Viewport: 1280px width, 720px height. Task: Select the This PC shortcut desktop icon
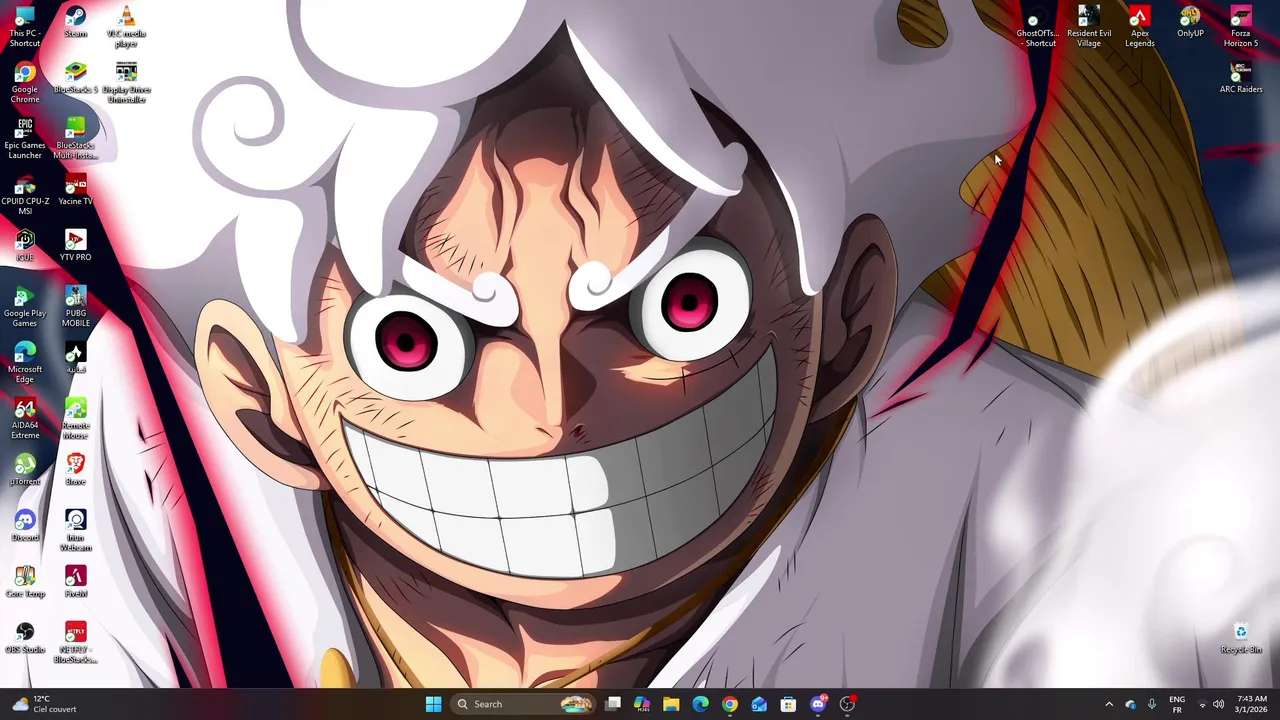[25, 27]
